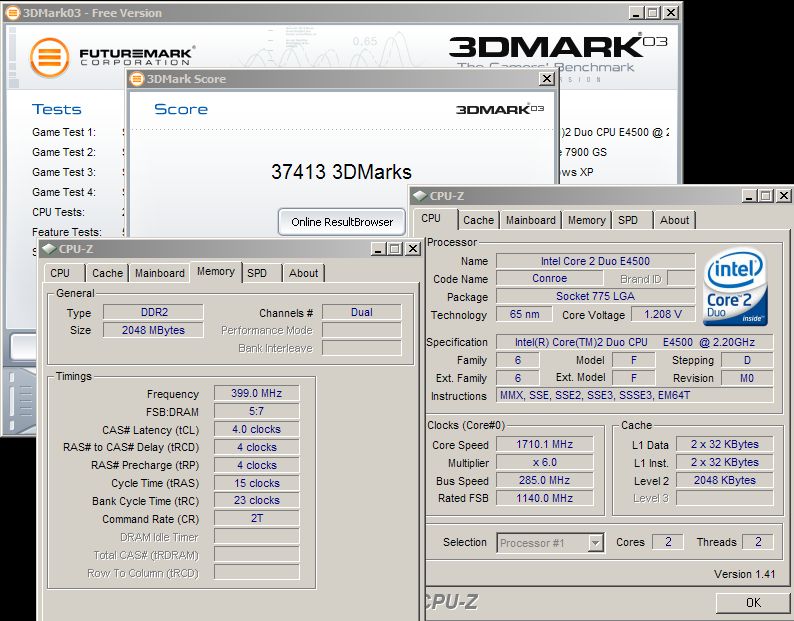Viewport: 794px width, 621px height.
Task: Maximize the 3DMark03 main window
Action: pos(653,13)
